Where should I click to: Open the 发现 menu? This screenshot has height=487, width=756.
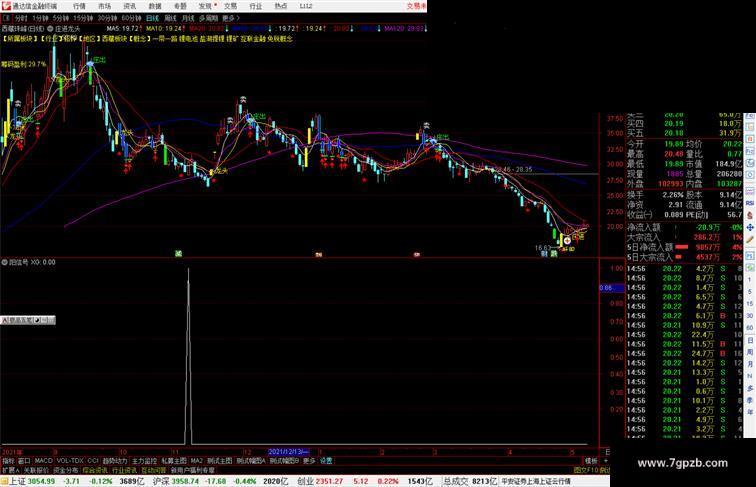(x=206, y=6)
